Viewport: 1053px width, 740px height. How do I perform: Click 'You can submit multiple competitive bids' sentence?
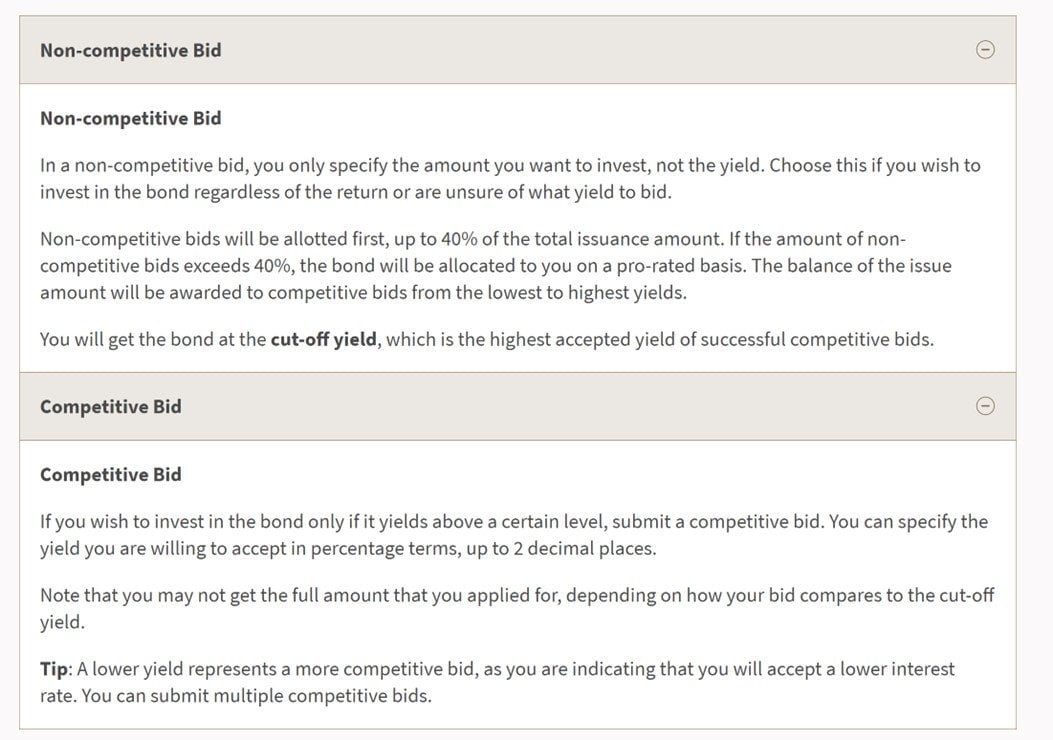[x=257, y=696]
